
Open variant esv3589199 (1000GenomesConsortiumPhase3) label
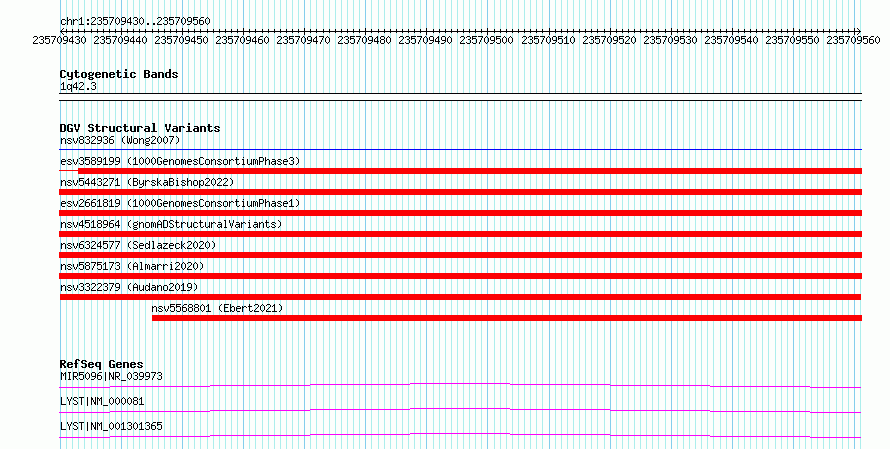point(180,161)
